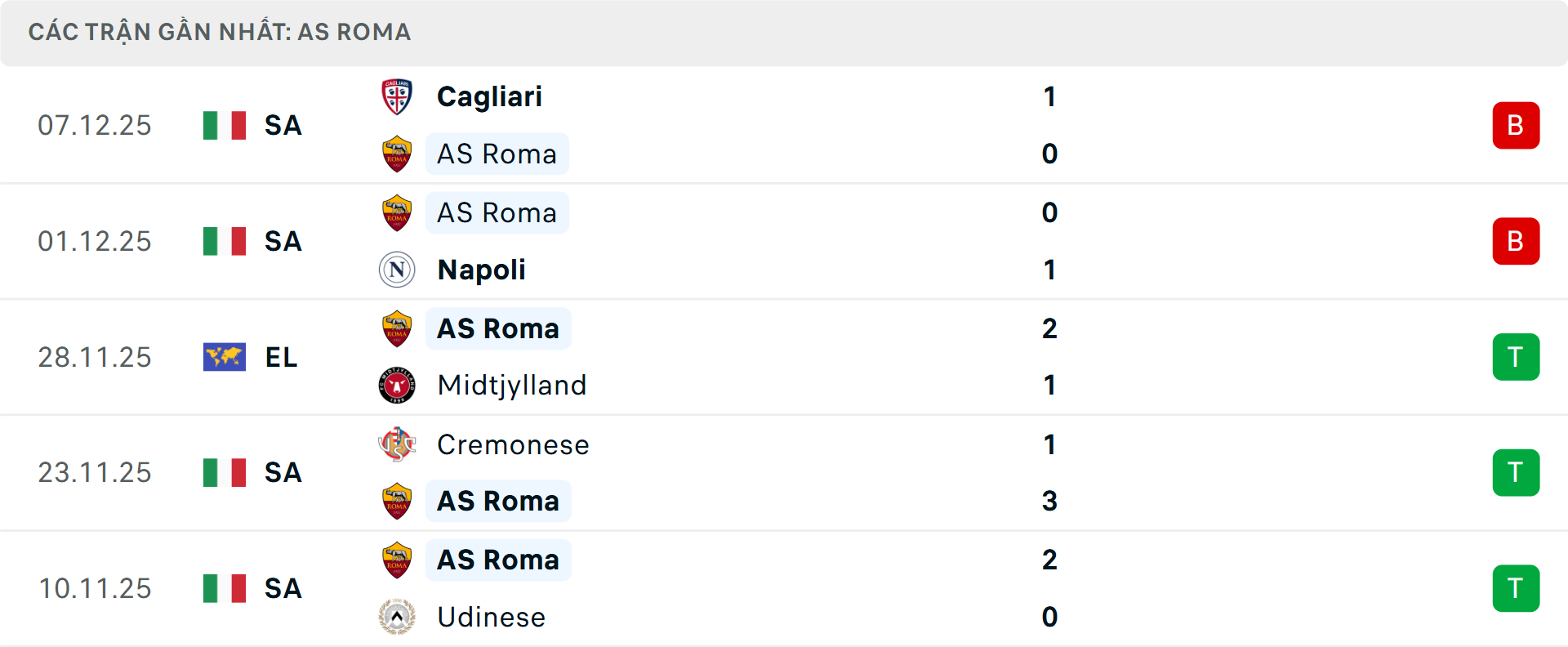
Task: Click the red B result indicator for Napoli match
Action: point(1516,240)
